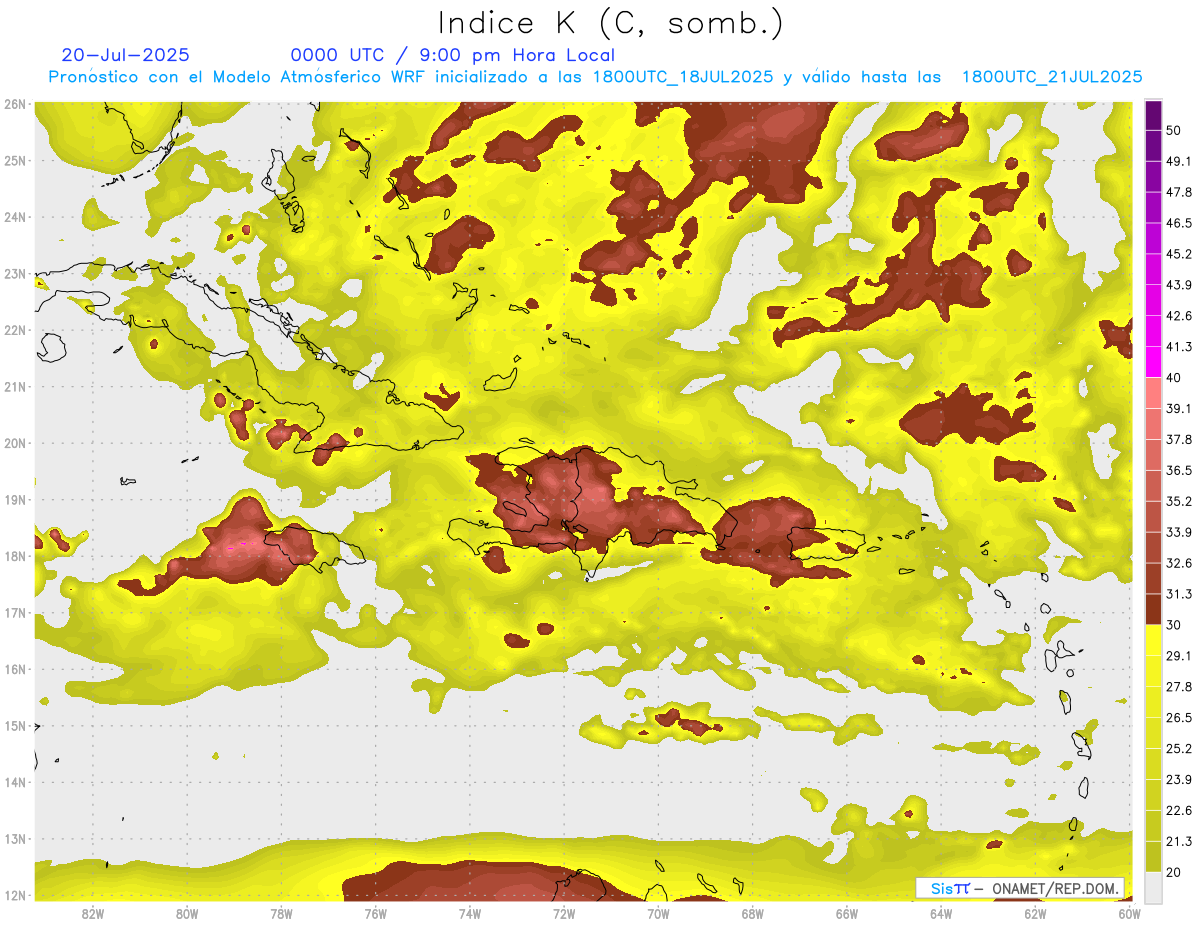Select the olive legend swatch between 20 and 21.3
The height and width of the screenshot is (927, 1200).
[1153, 856]
